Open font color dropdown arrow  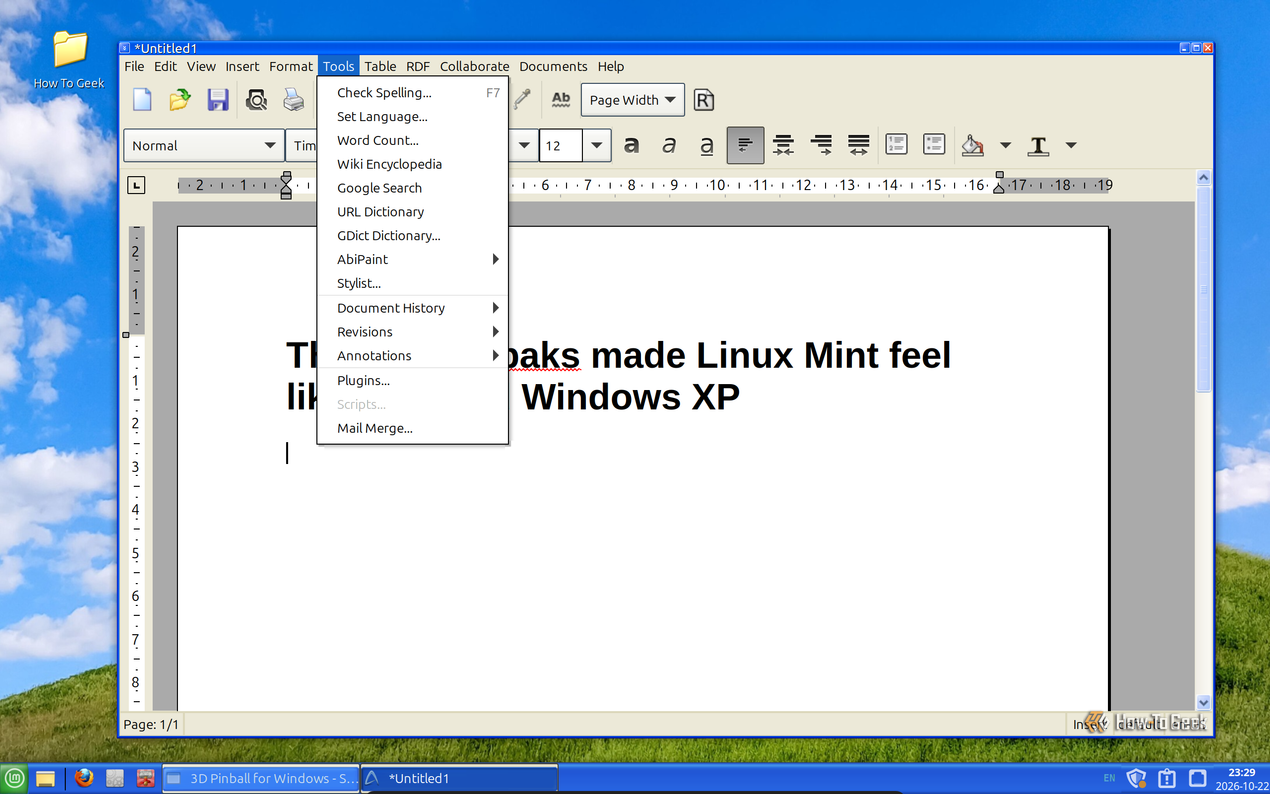1071,145
